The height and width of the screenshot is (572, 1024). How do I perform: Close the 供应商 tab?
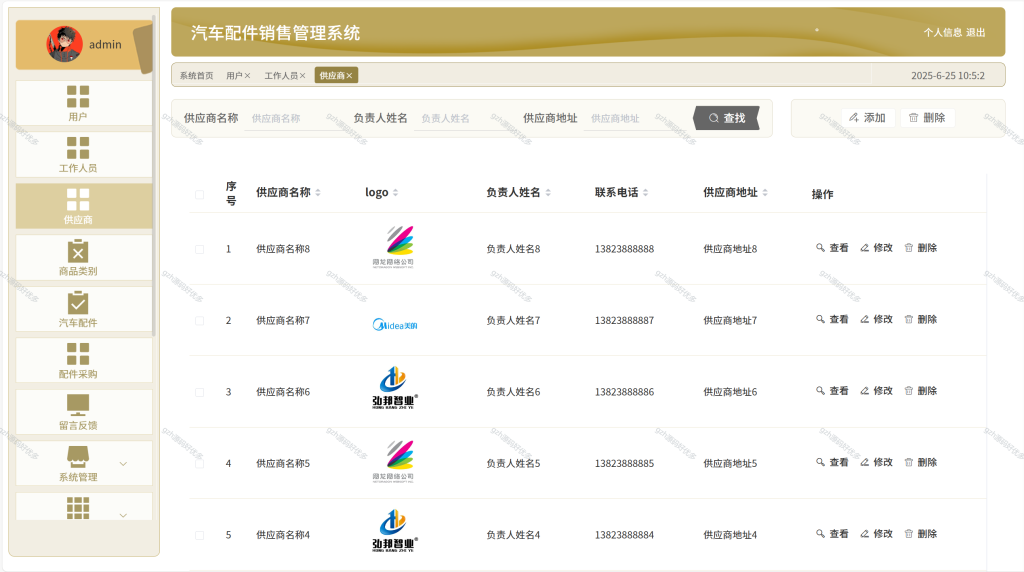click(x=349, y=76)
